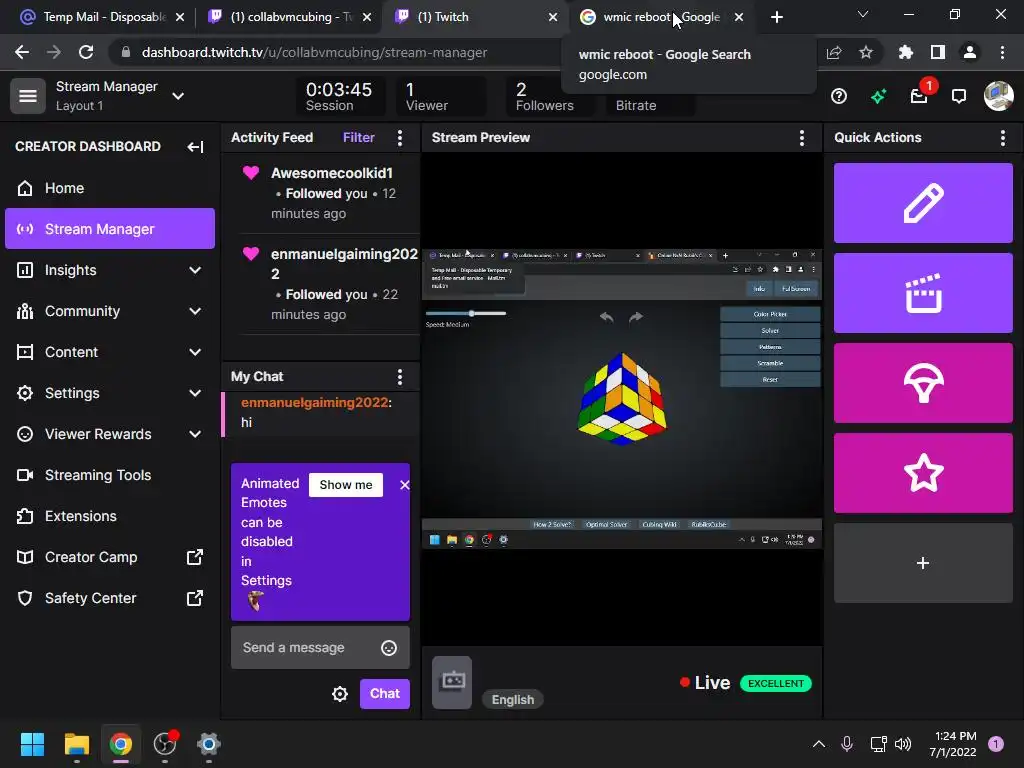The image size is (1024, 768).
Task: Click the stream game category icon under preview
Action: pos(452,682)
